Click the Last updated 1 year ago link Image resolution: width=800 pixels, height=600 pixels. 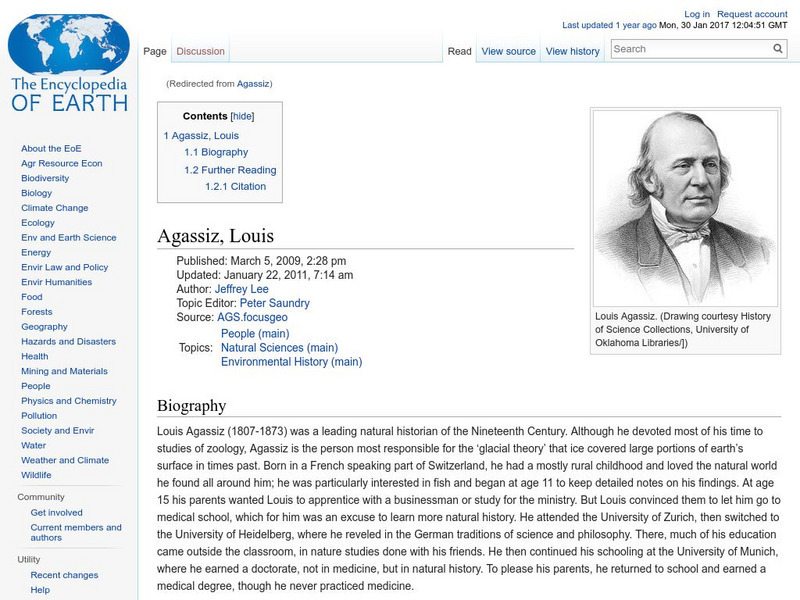(609, 25)
